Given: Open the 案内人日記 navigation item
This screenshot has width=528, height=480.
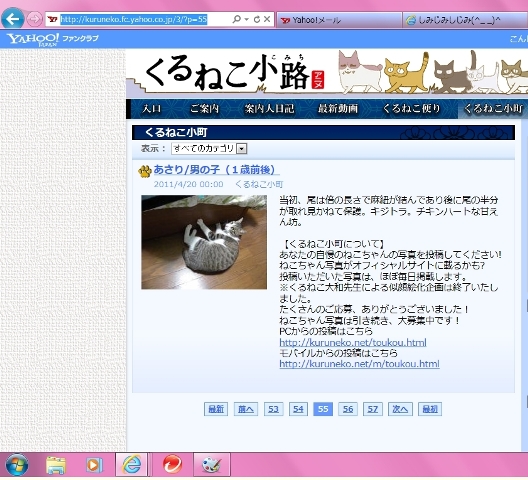Looking at the screenshot, I should [269, 109].
